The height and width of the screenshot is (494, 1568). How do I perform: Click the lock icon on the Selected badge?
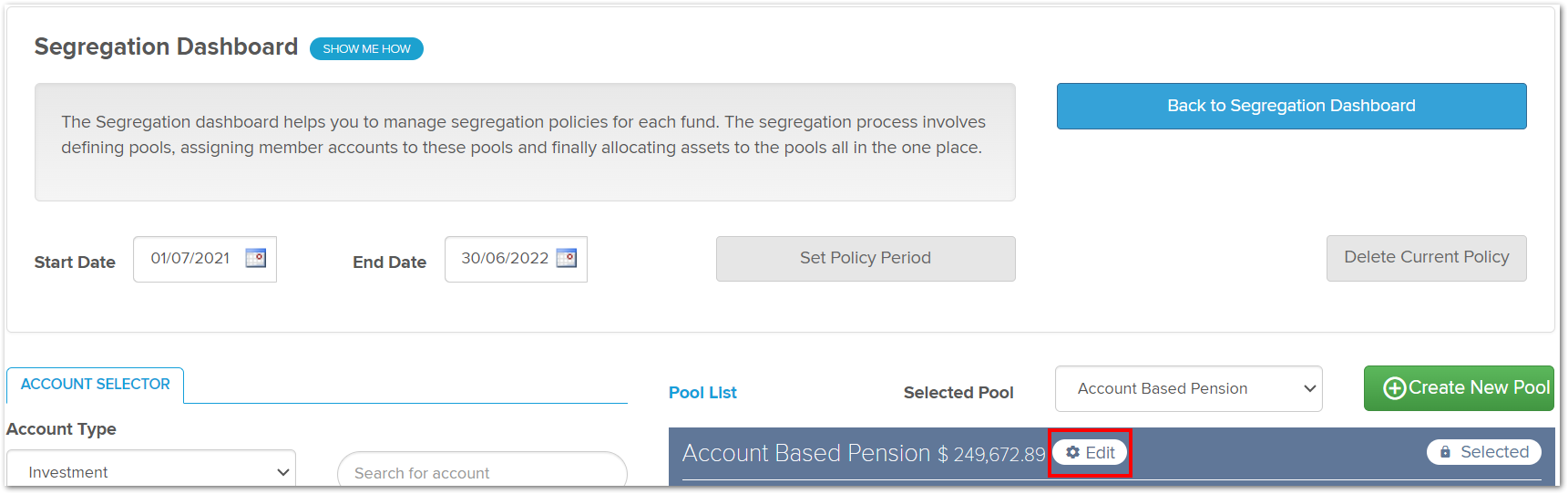pos(1445,452)
